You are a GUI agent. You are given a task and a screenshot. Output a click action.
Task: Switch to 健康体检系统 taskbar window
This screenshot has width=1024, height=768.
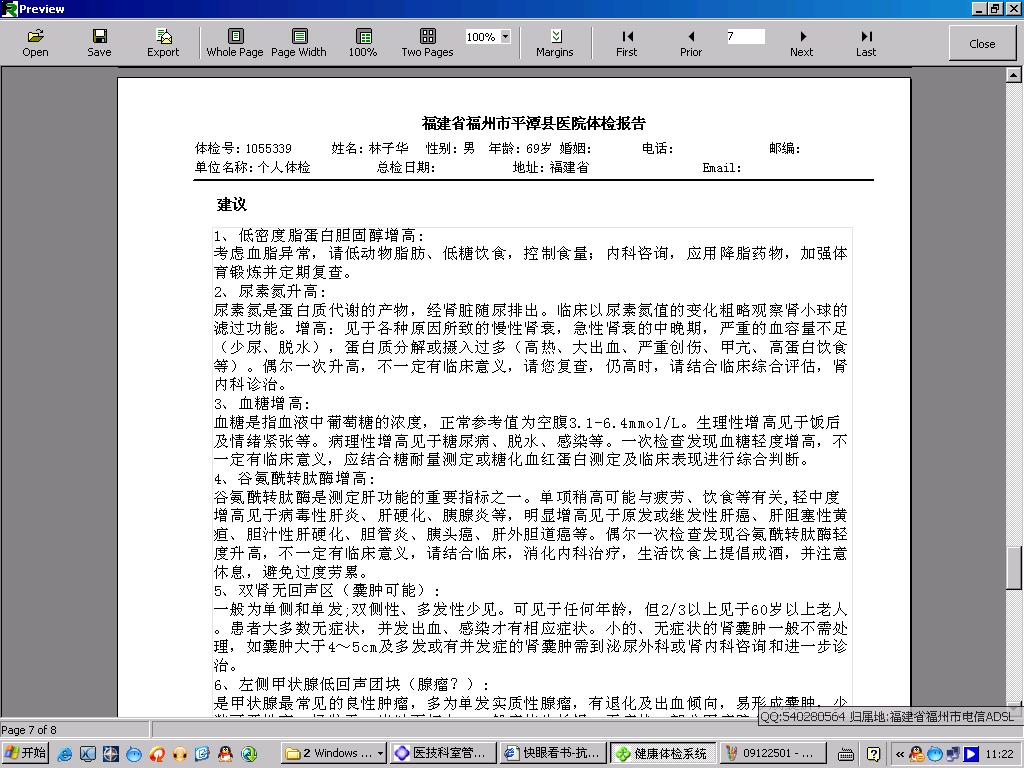[x=662, y=753]
